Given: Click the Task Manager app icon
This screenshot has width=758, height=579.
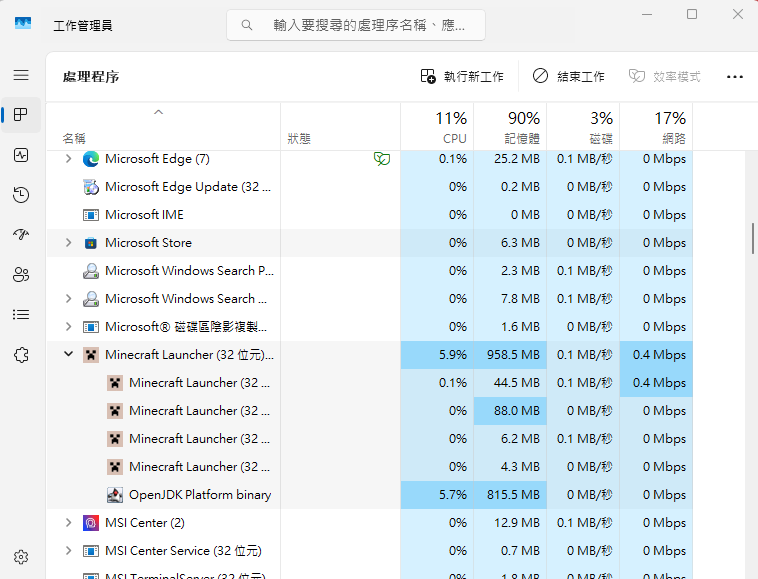Looking at the screenshot, I should point(23,23).
